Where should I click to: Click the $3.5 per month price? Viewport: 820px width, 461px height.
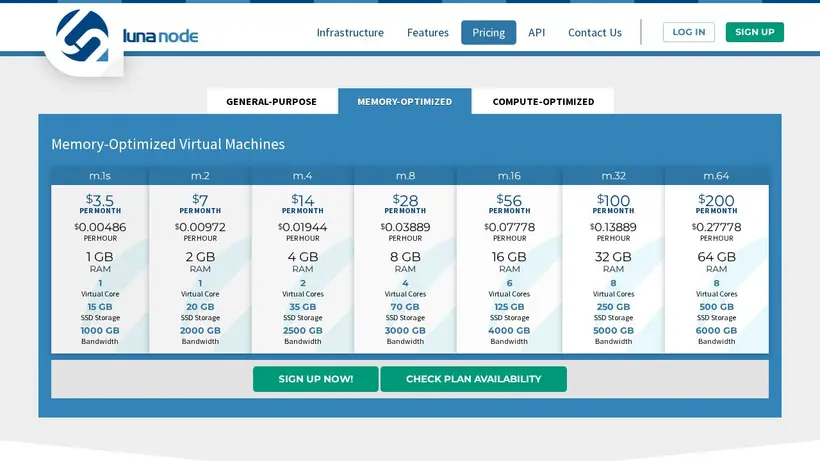click(x=100, y=203)
